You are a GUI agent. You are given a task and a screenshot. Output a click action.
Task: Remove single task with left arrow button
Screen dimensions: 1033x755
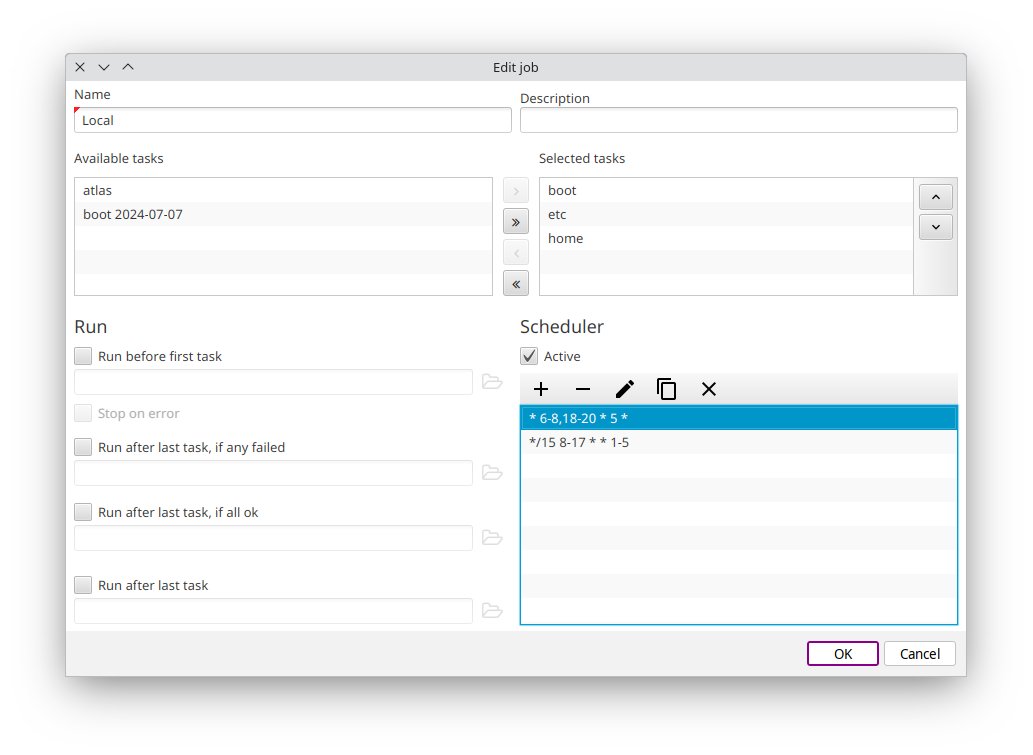tap(516, 253)
